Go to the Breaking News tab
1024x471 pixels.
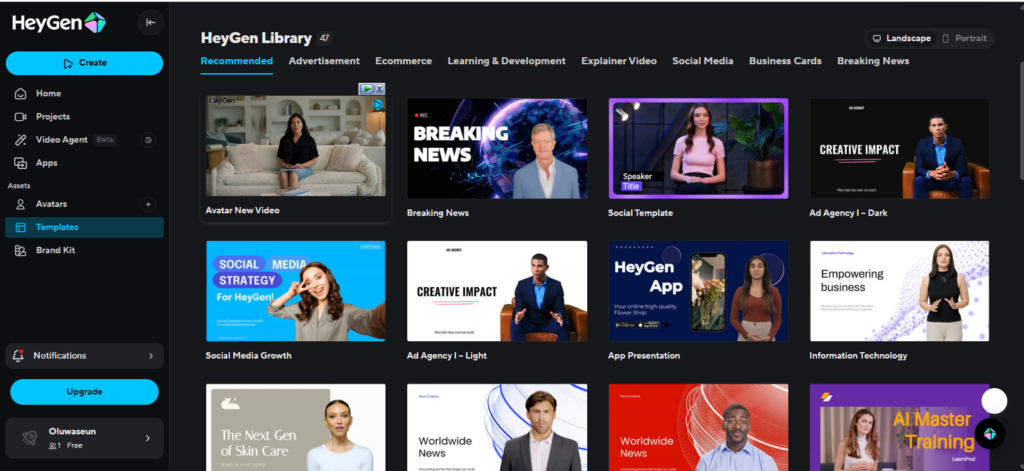pos(872,61)
